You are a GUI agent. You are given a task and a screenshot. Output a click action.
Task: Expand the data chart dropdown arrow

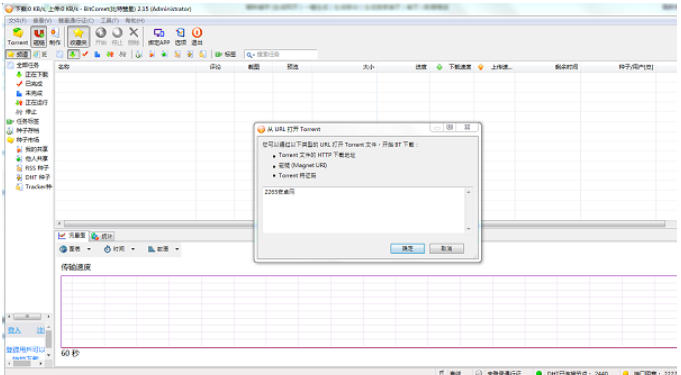pos(177,249)
